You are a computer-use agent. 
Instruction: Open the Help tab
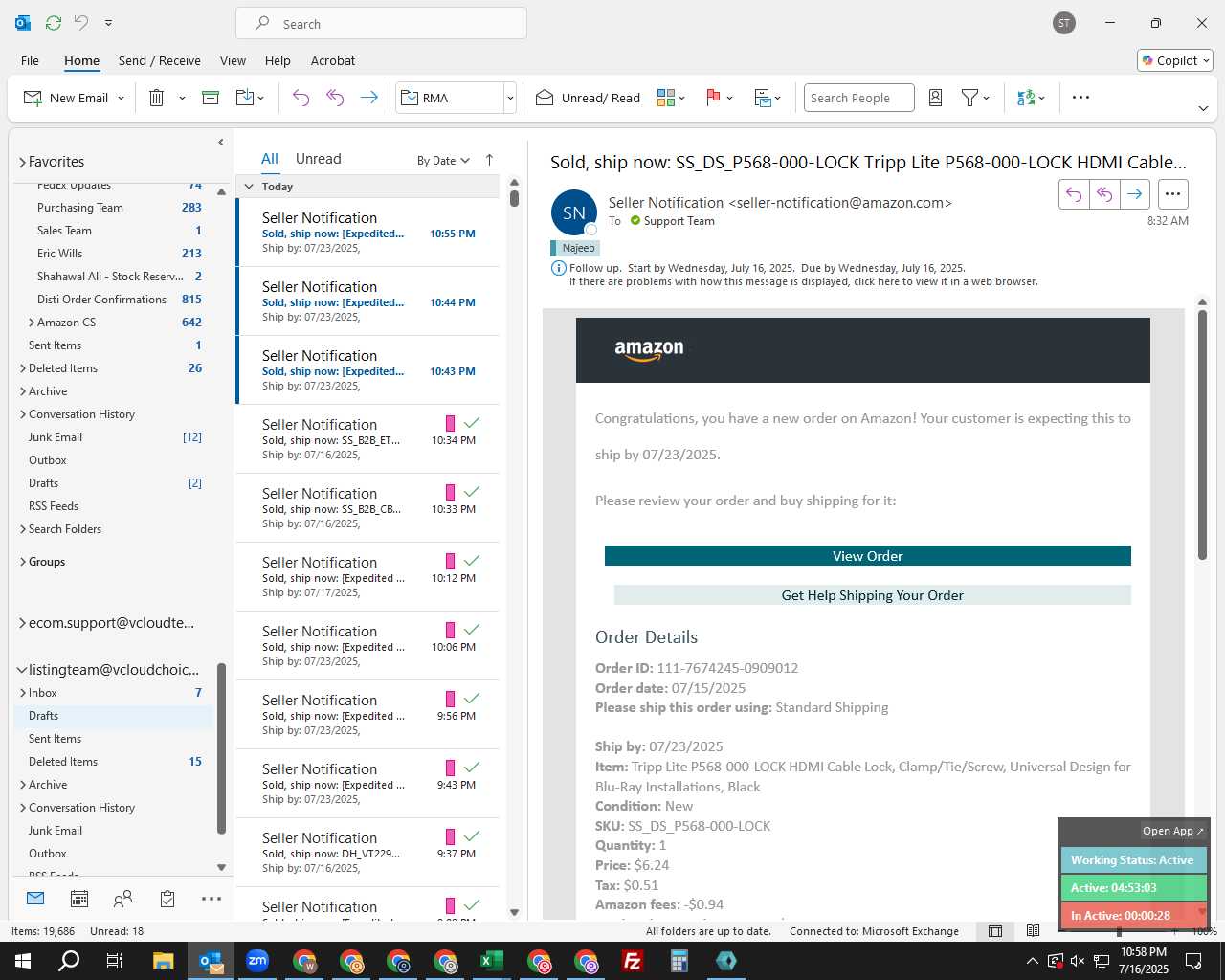[x=278, y=60]
